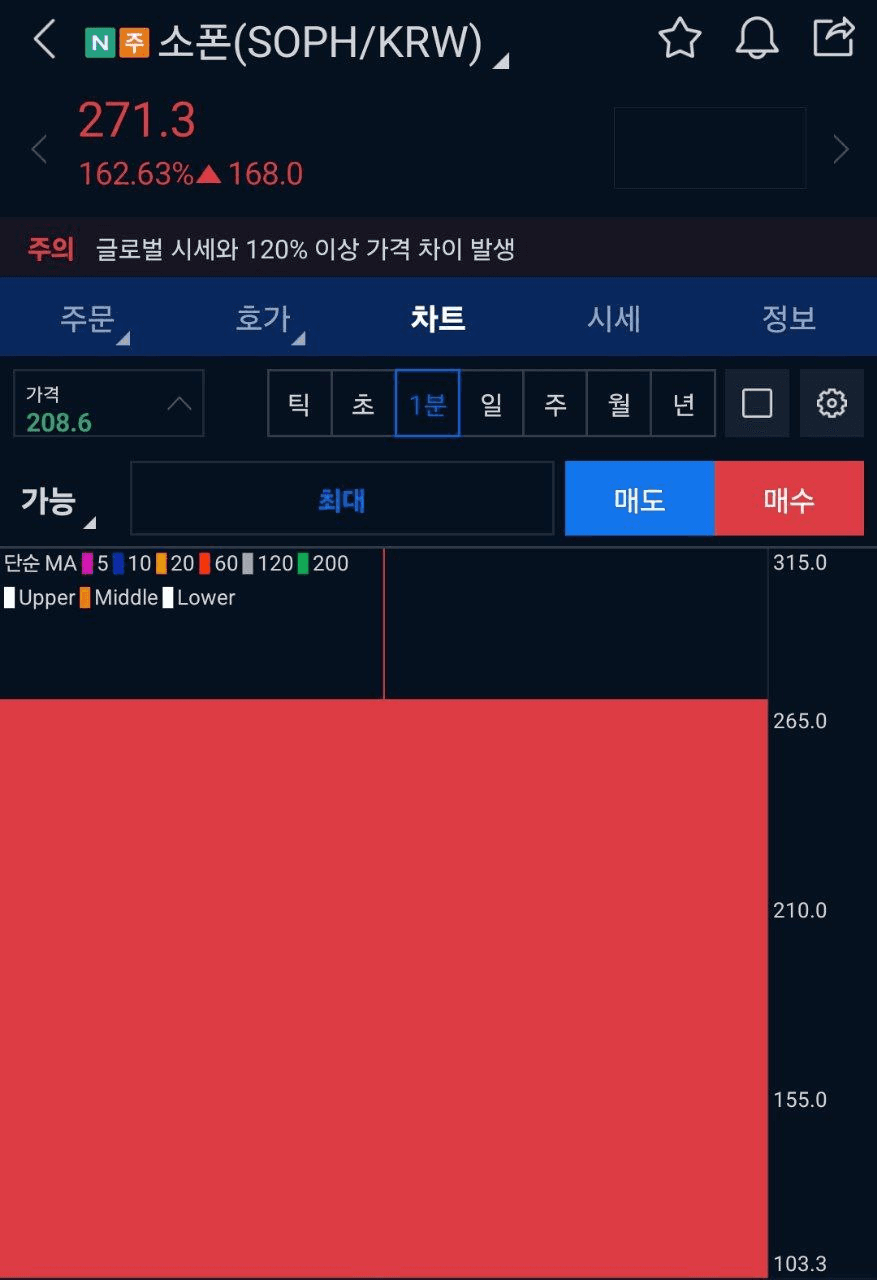
Task: Tap the blue 매도 sell button
Action: click(640, 498)
